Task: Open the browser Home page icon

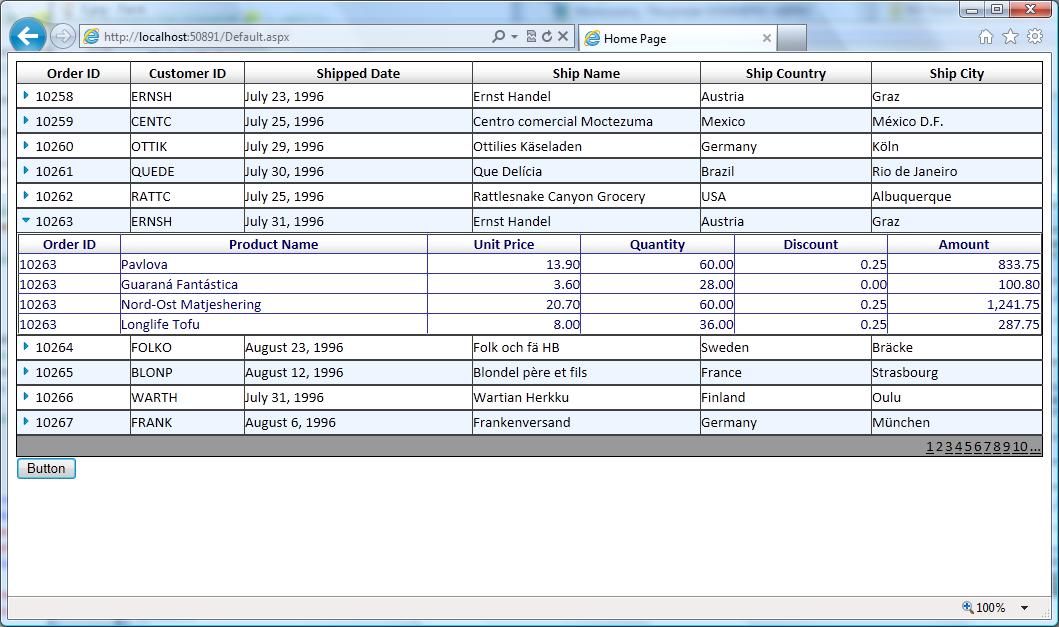Action: [x=986, y=36]
